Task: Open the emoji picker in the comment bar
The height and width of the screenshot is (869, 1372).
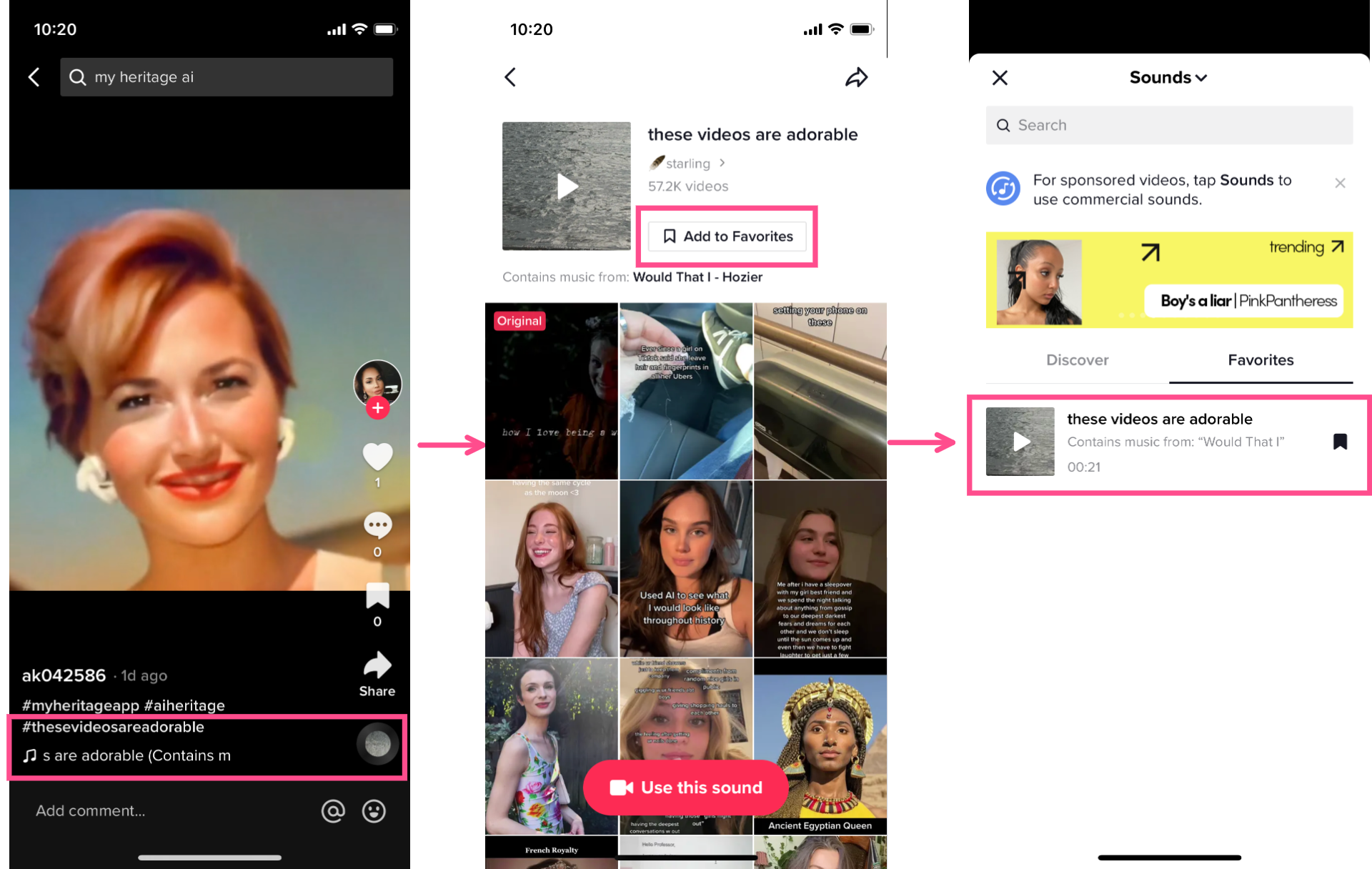Action: 374,810
